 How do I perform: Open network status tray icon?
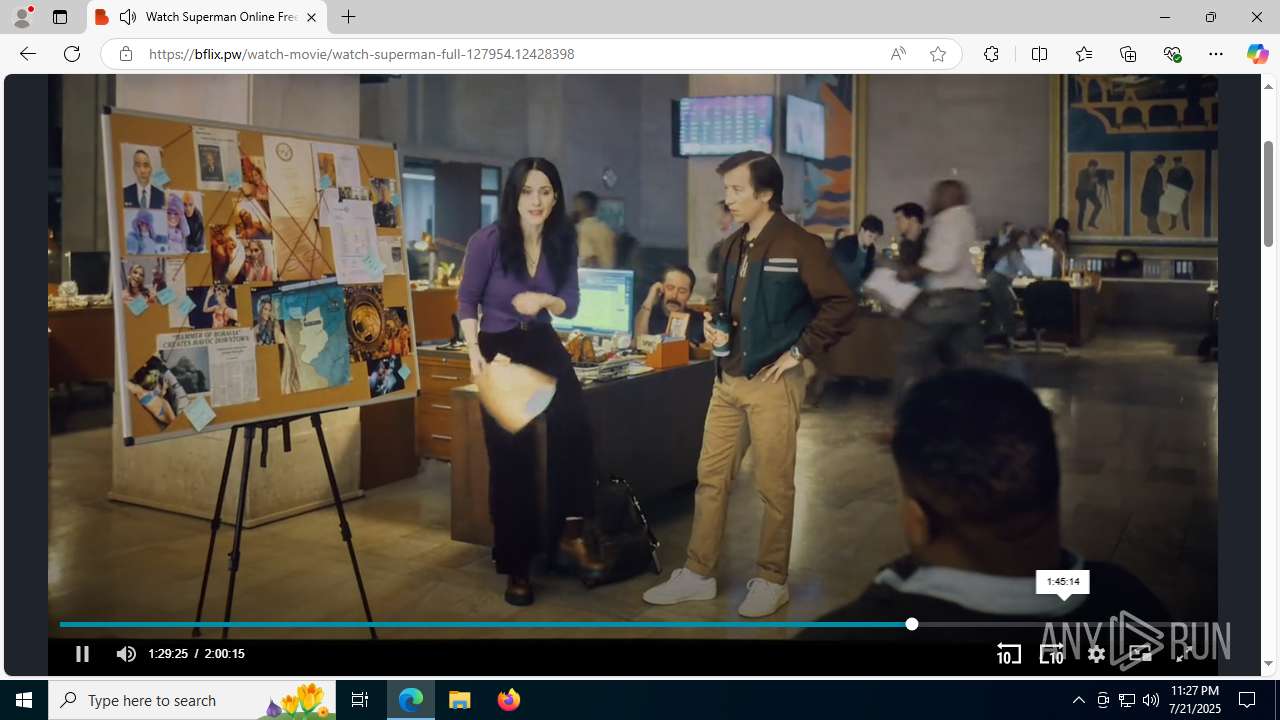[1127, 700]
